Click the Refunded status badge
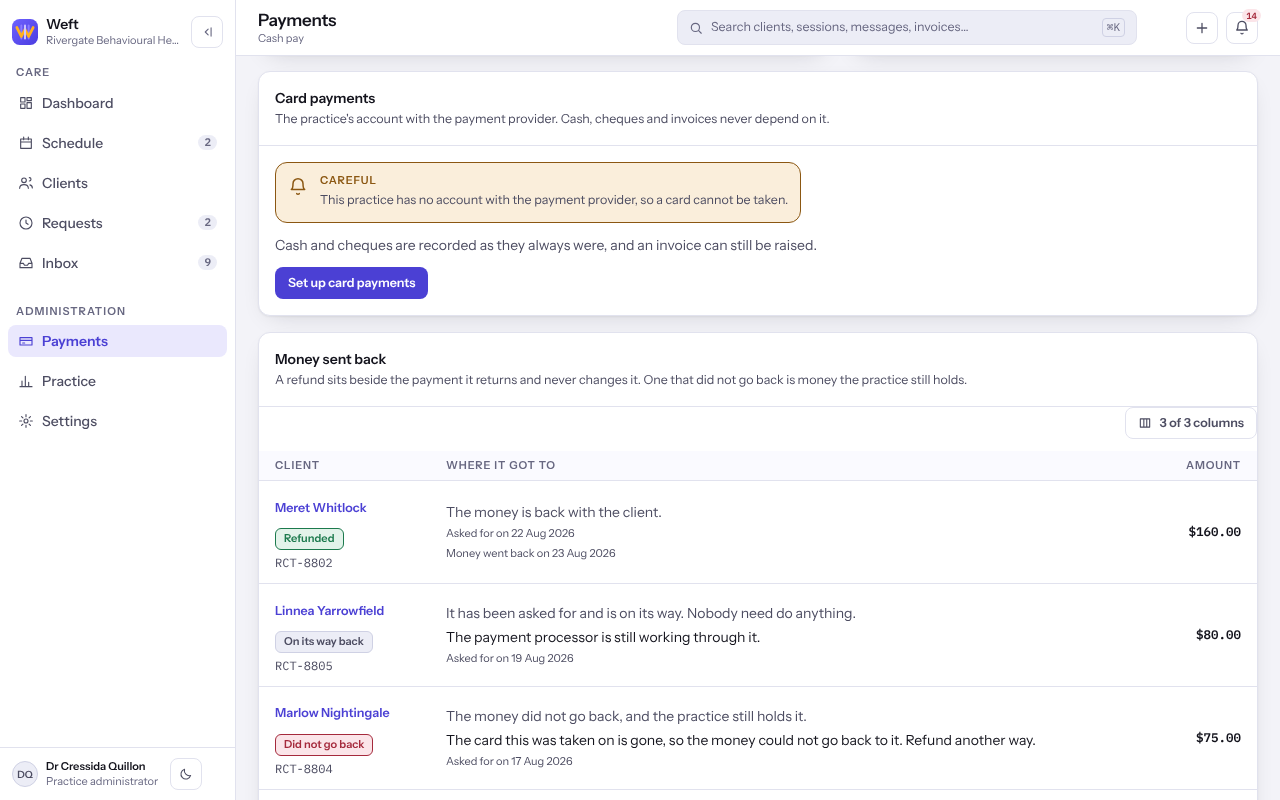 click(309, 539)
